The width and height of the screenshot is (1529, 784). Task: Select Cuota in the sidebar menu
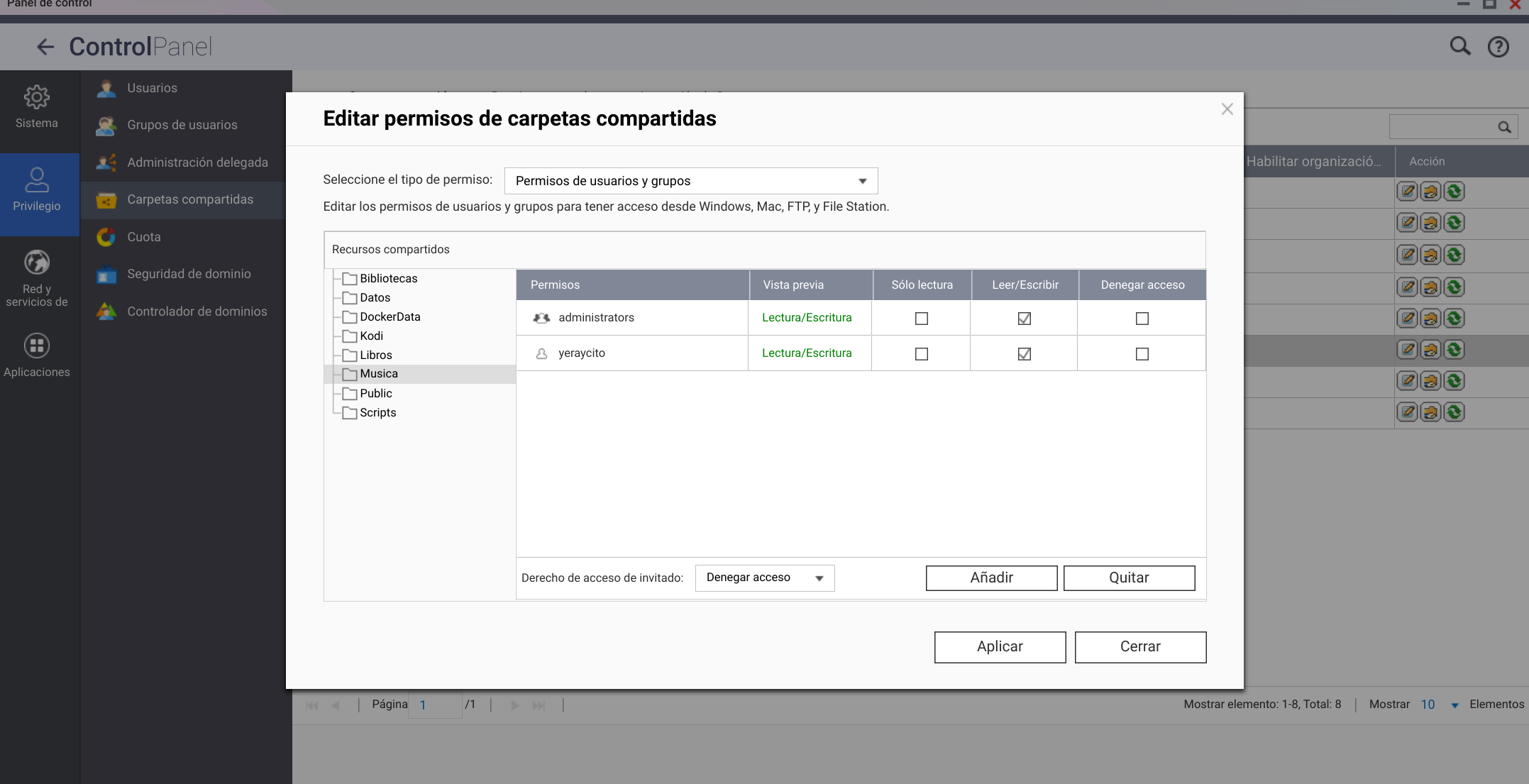(143, 237)
